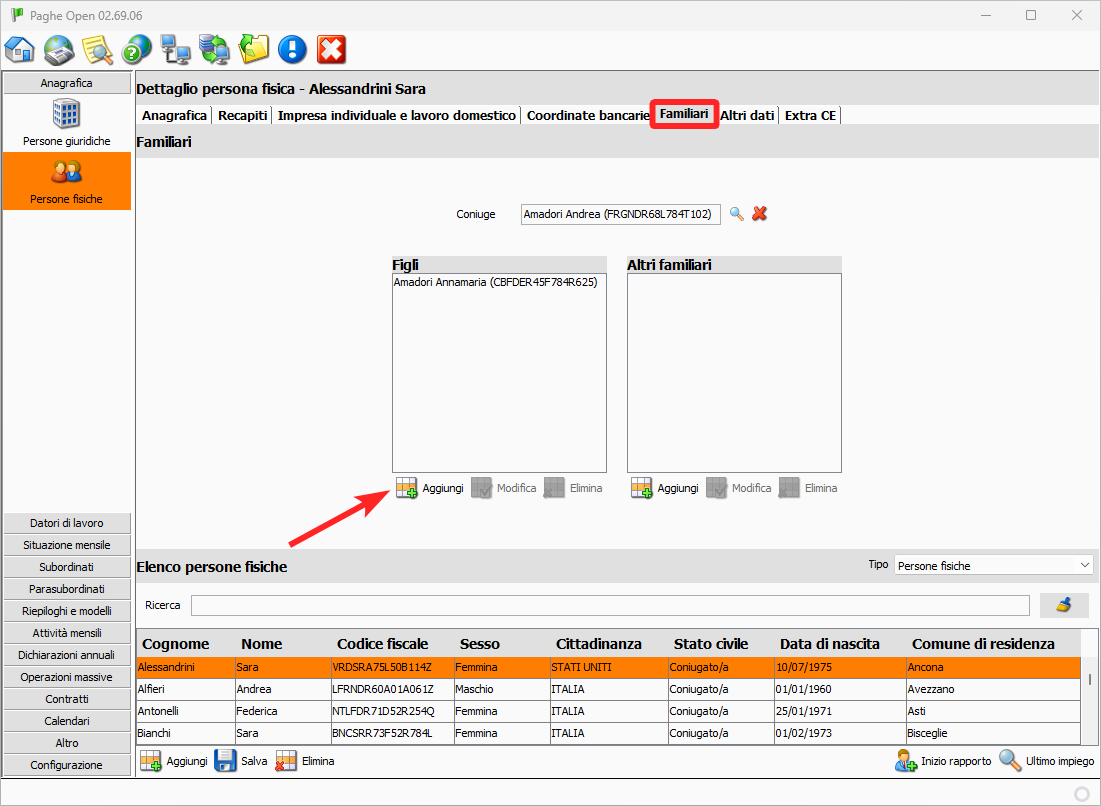Screen dimensions: 1101x806
Task: Open online help globe question icon
Action: pos(137,49)
